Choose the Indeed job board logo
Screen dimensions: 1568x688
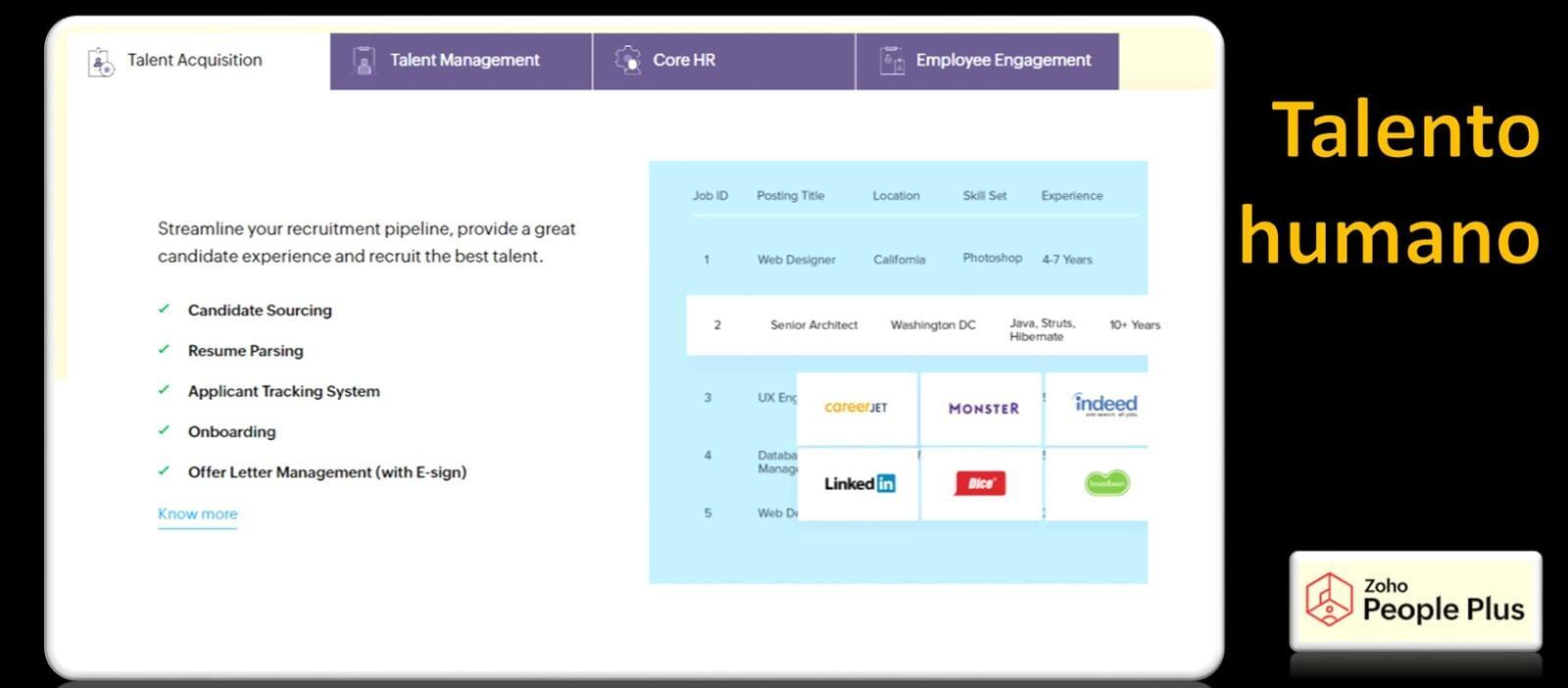(1104, 405)
